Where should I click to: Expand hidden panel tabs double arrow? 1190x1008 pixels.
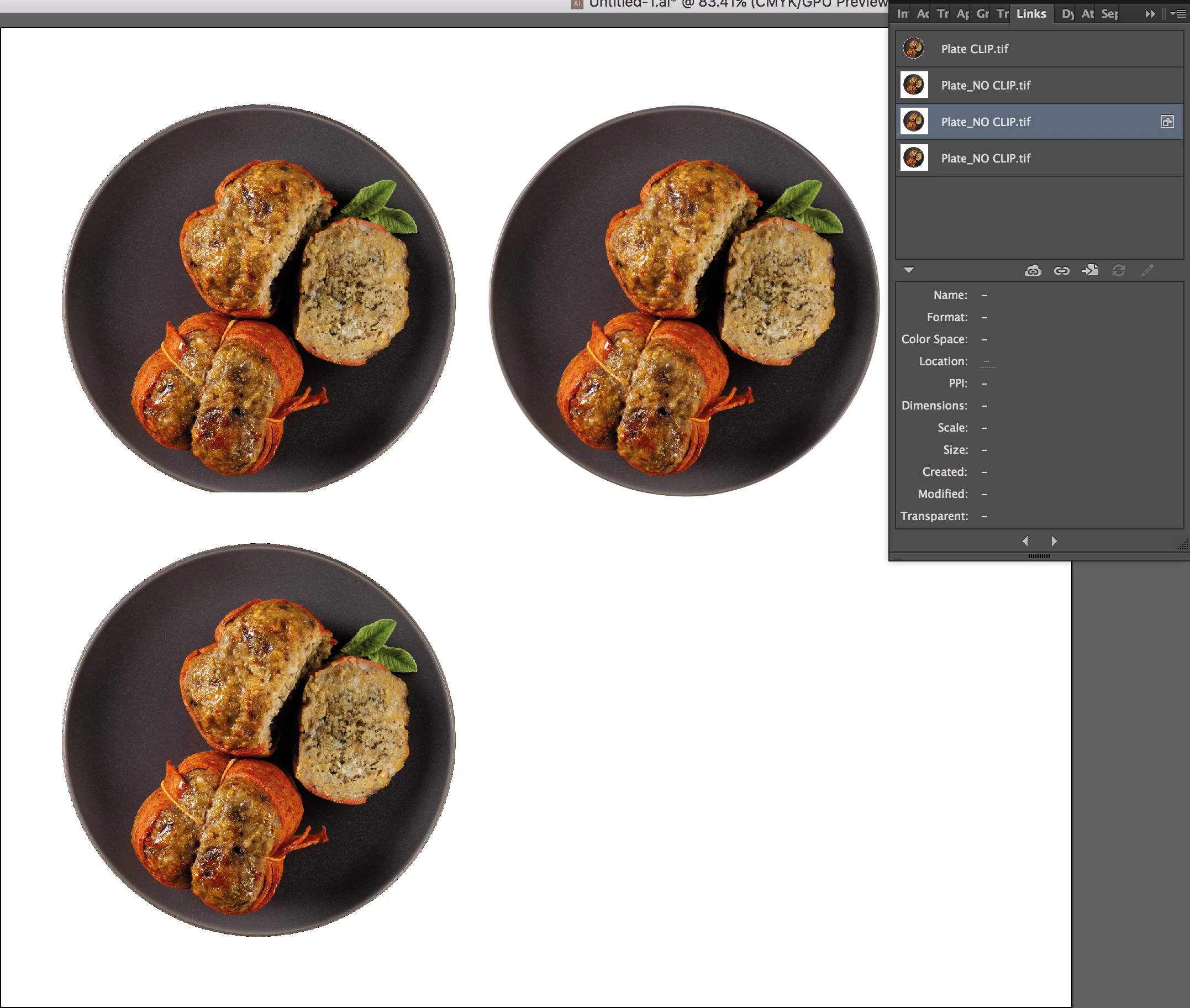click(x=1150, y=14)
